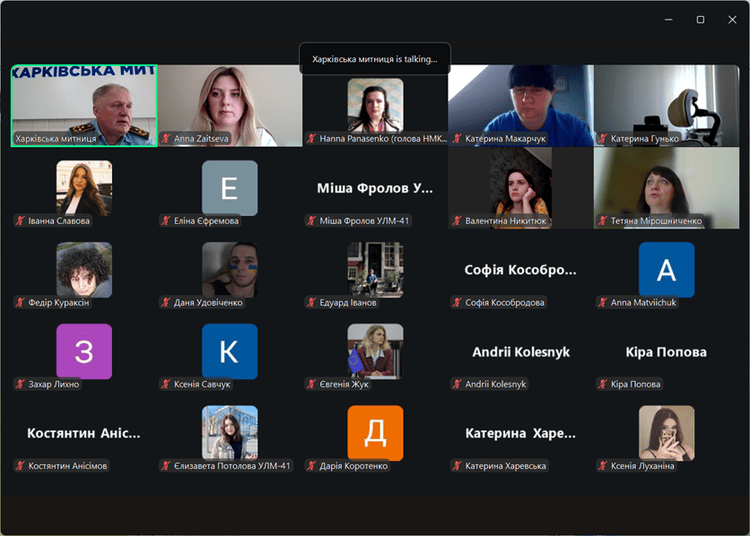Screen dimensions: 750x536
Task: Click the purple "З" avatar tile
Action: [x=84, y=351]
